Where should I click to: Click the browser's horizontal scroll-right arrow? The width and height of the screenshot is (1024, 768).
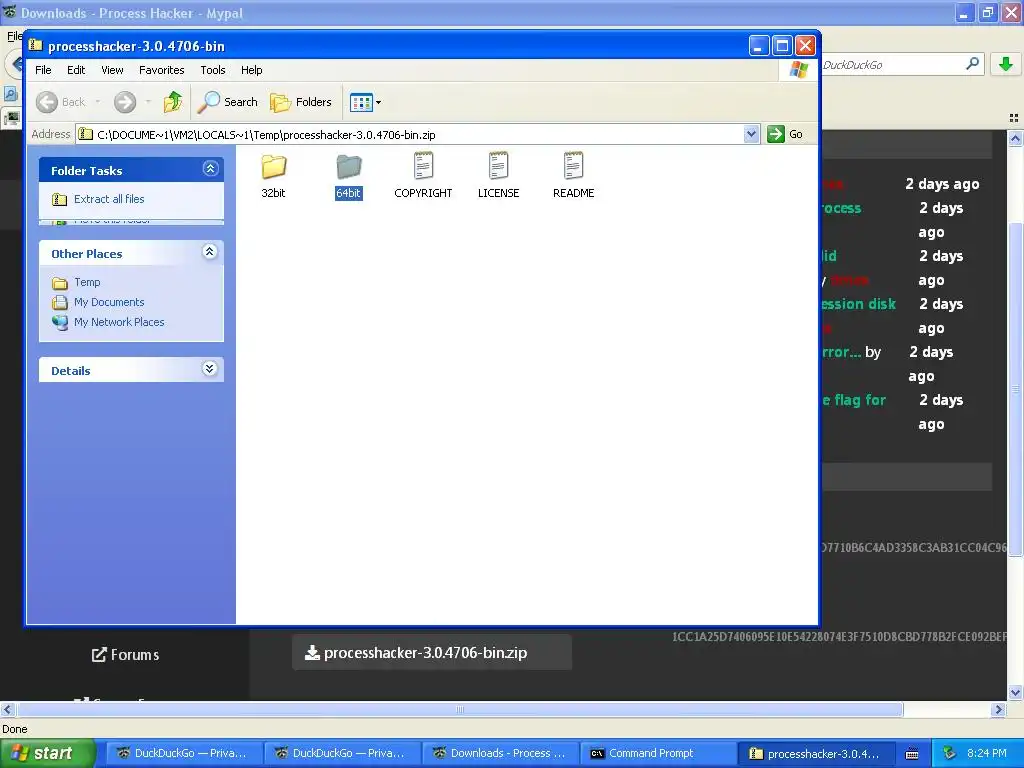click(998, 710)
